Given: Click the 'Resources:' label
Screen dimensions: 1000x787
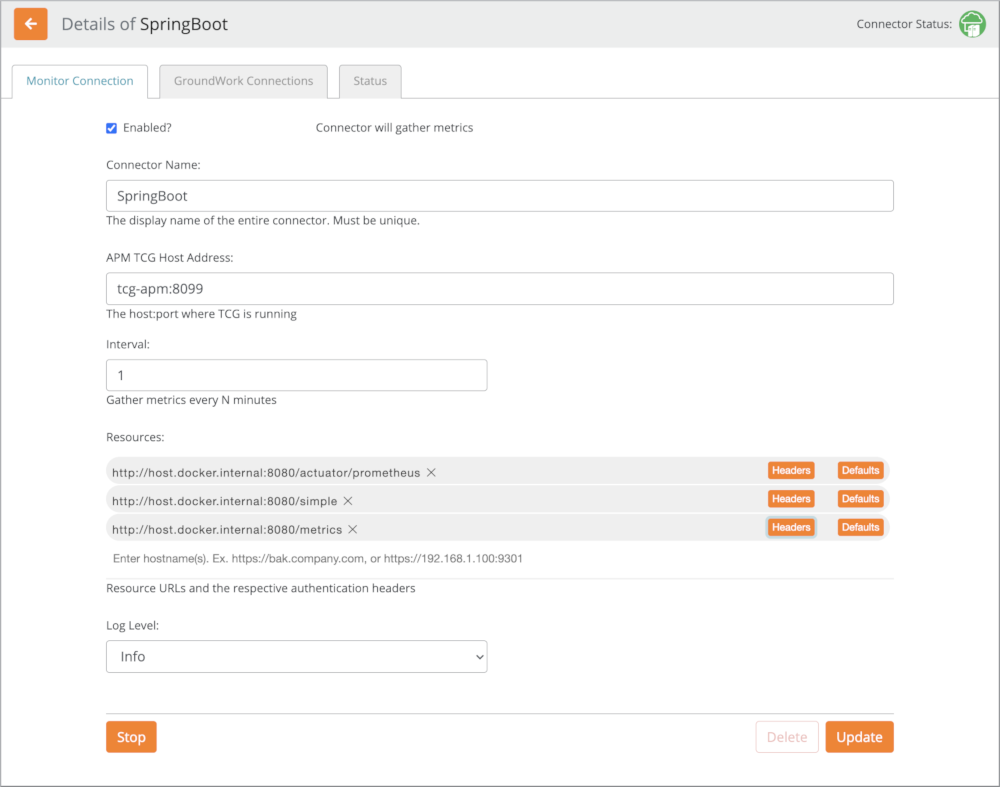Looking at the screenshot, I should click(x=135, y=437).
